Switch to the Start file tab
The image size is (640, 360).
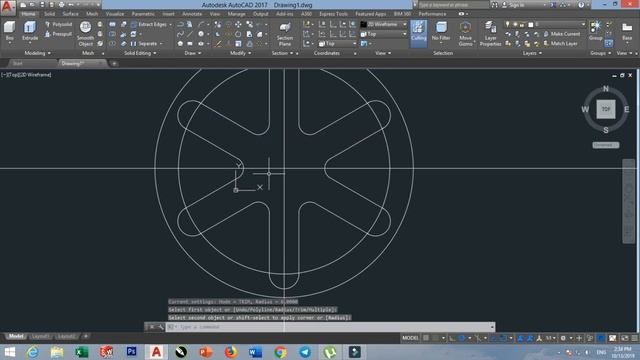pyautogui.click(x=18, y=63)
